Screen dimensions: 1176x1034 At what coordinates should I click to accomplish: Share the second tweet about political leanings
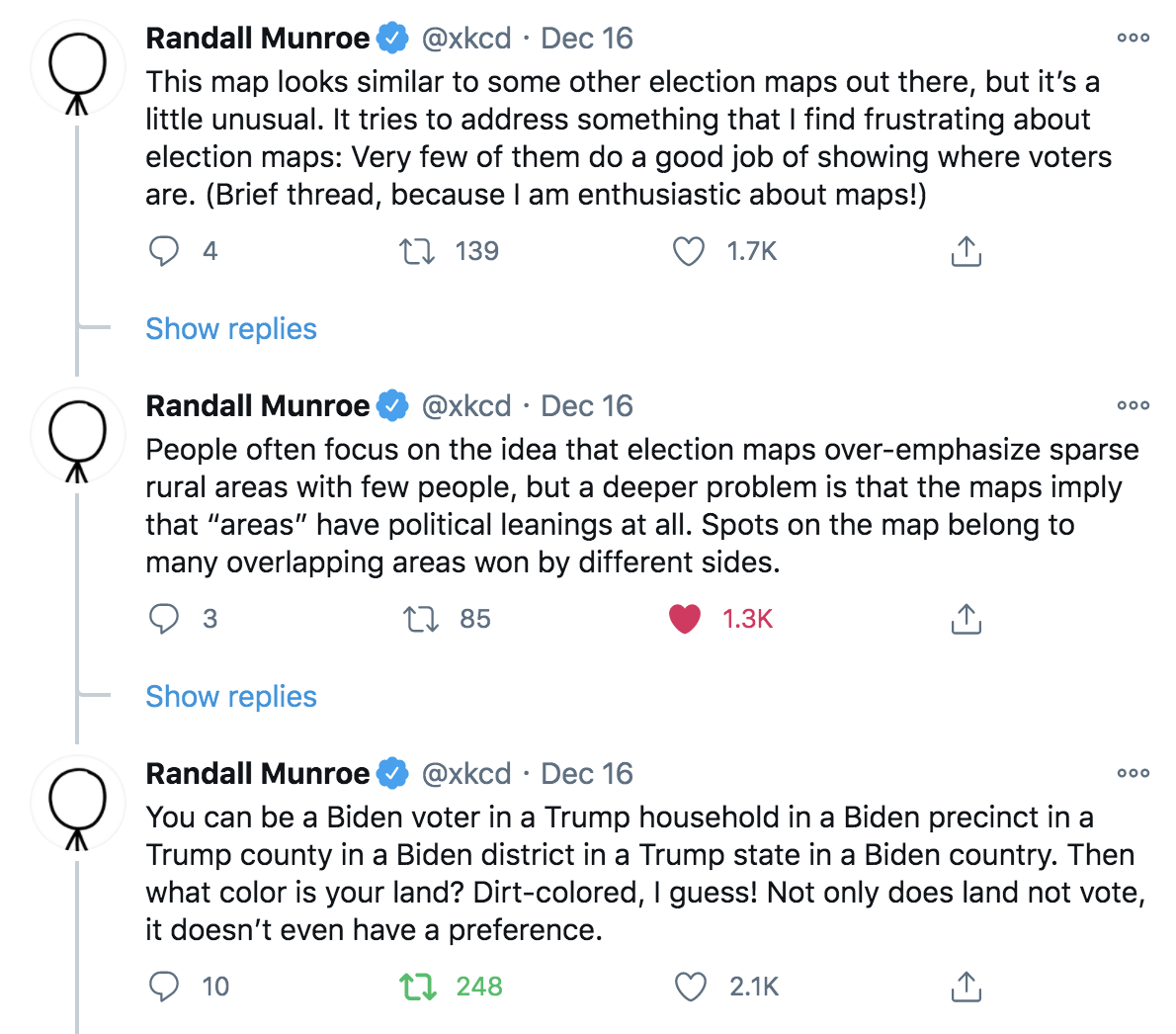966,619
